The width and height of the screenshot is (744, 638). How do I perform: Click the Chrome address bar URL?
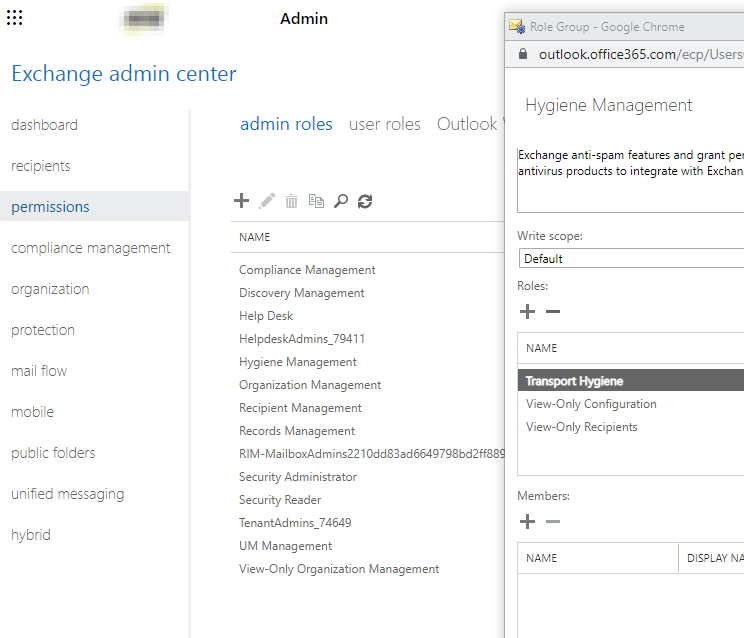[641, 55]
